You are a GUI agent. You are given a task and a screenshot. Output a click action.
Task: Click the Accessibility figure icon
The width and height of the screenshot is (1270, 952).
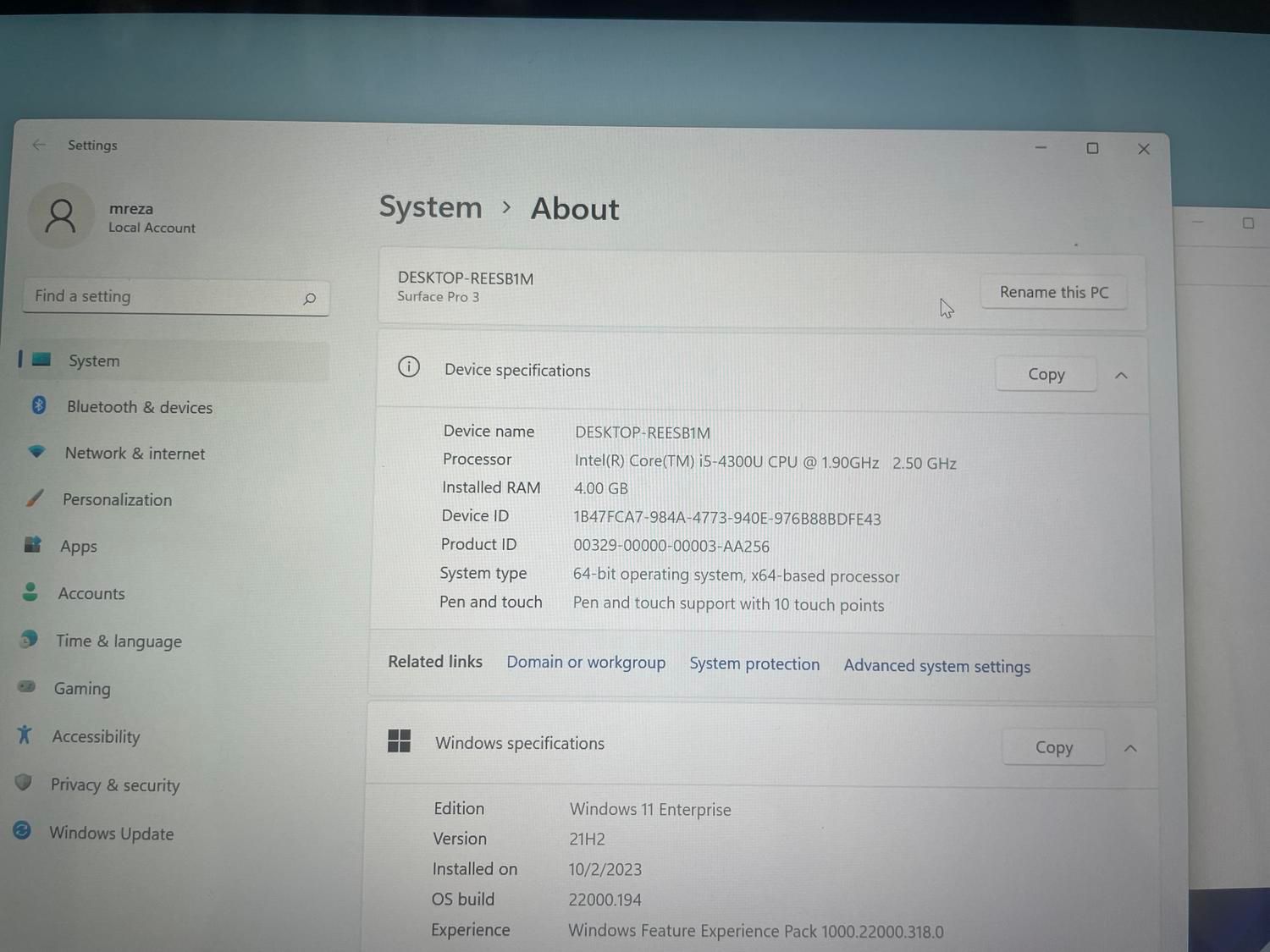[25, 735]
